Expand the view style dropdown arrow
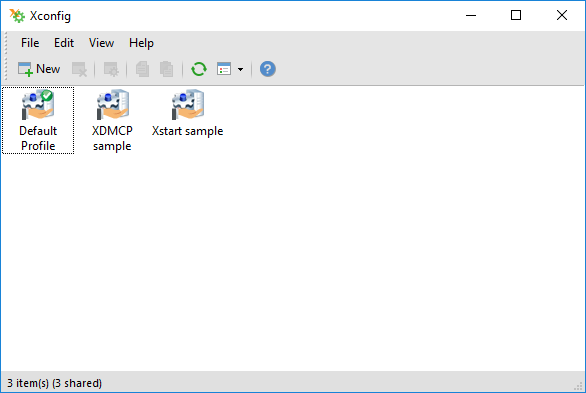The image size is (586, 393). [240, 69]
